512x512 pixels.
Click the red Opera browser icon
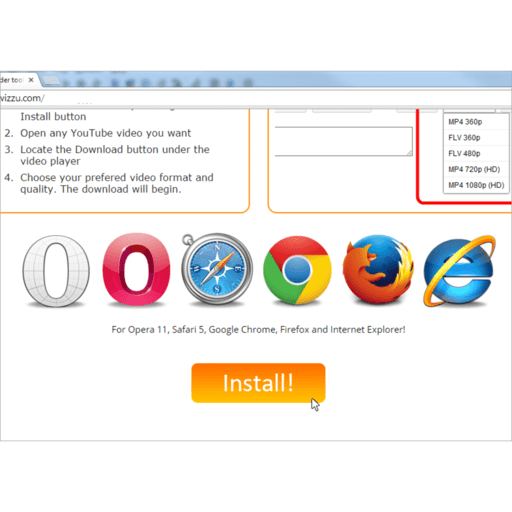point(136,269)
